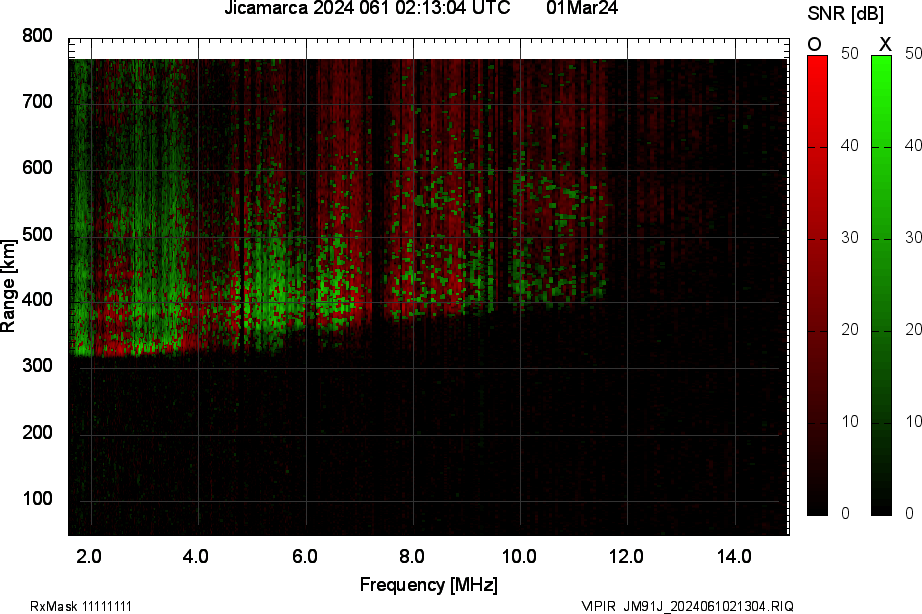
Task: Click the '01Mar24' date label
Action: pyautogui.click(x=582, y=9)
